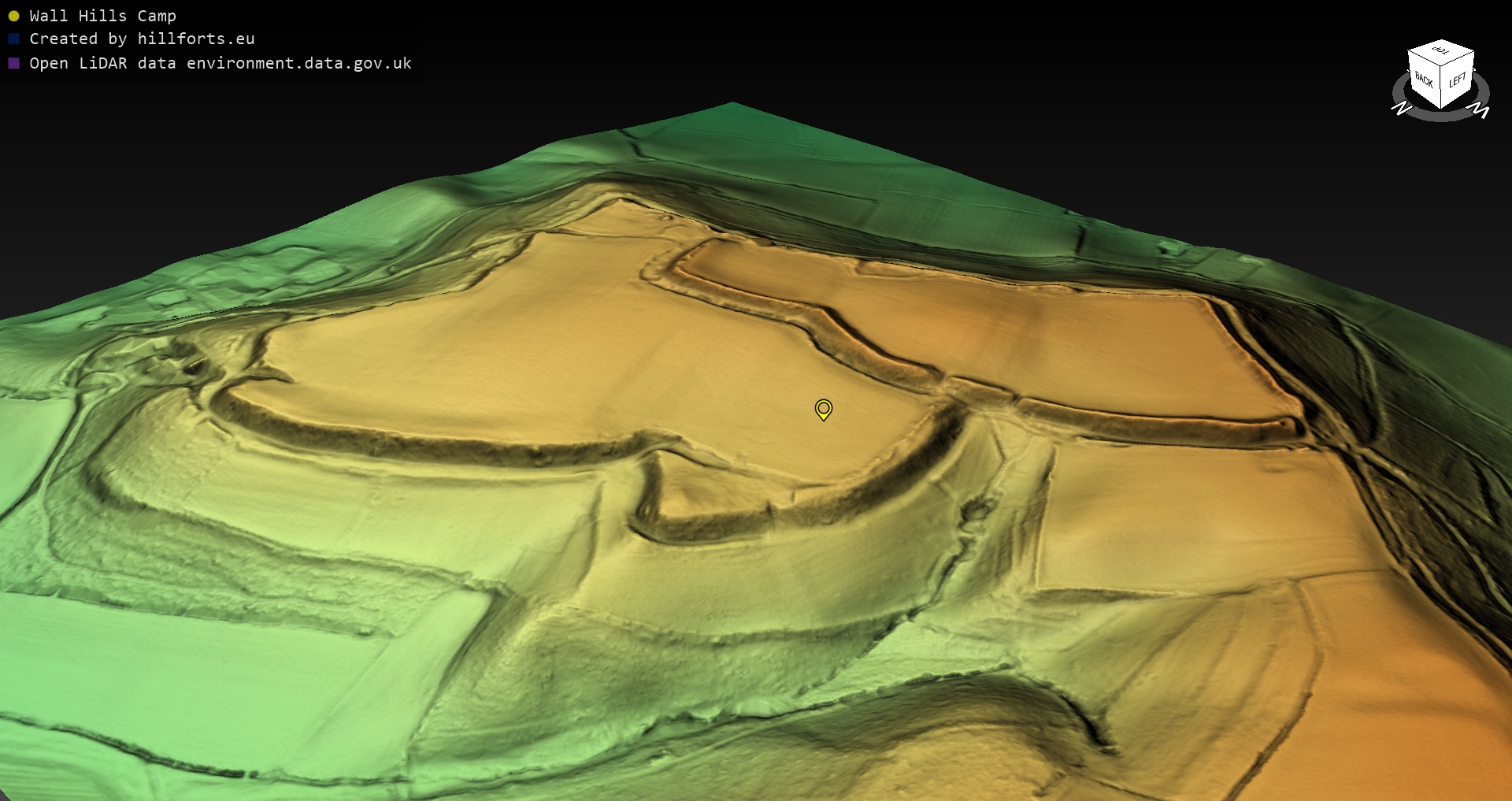
Task: Click the far green corner peak of terrain
Action: coord(732,105)
